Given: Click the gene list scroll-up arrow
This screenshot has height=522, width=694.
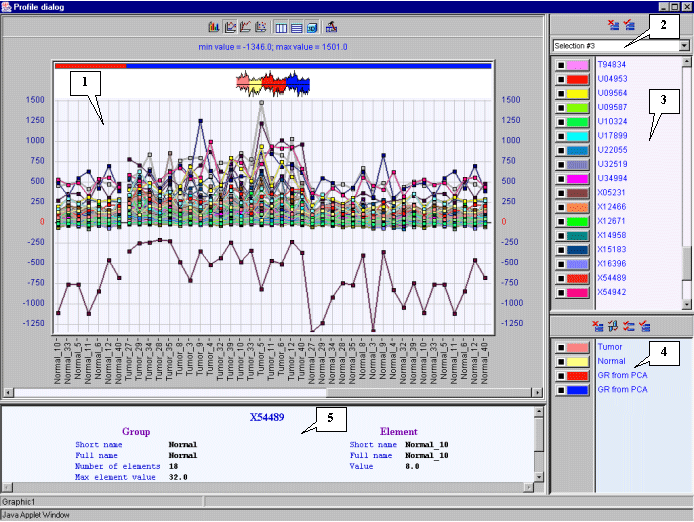Looking at the screenshot, I should click(685, 62).
